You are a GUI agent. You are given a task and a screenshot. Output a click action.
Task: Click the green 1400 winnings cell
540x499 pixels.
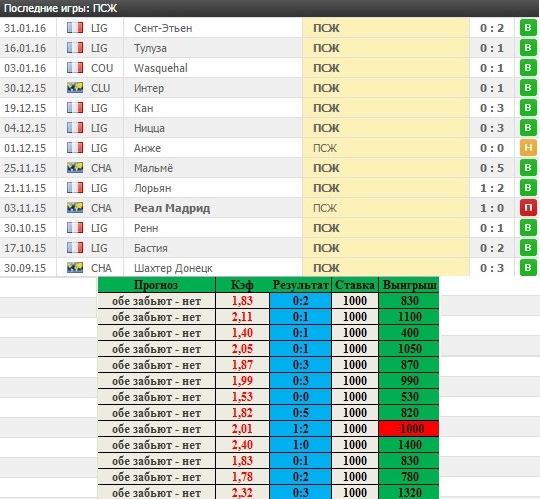click(x=409, y=445)
